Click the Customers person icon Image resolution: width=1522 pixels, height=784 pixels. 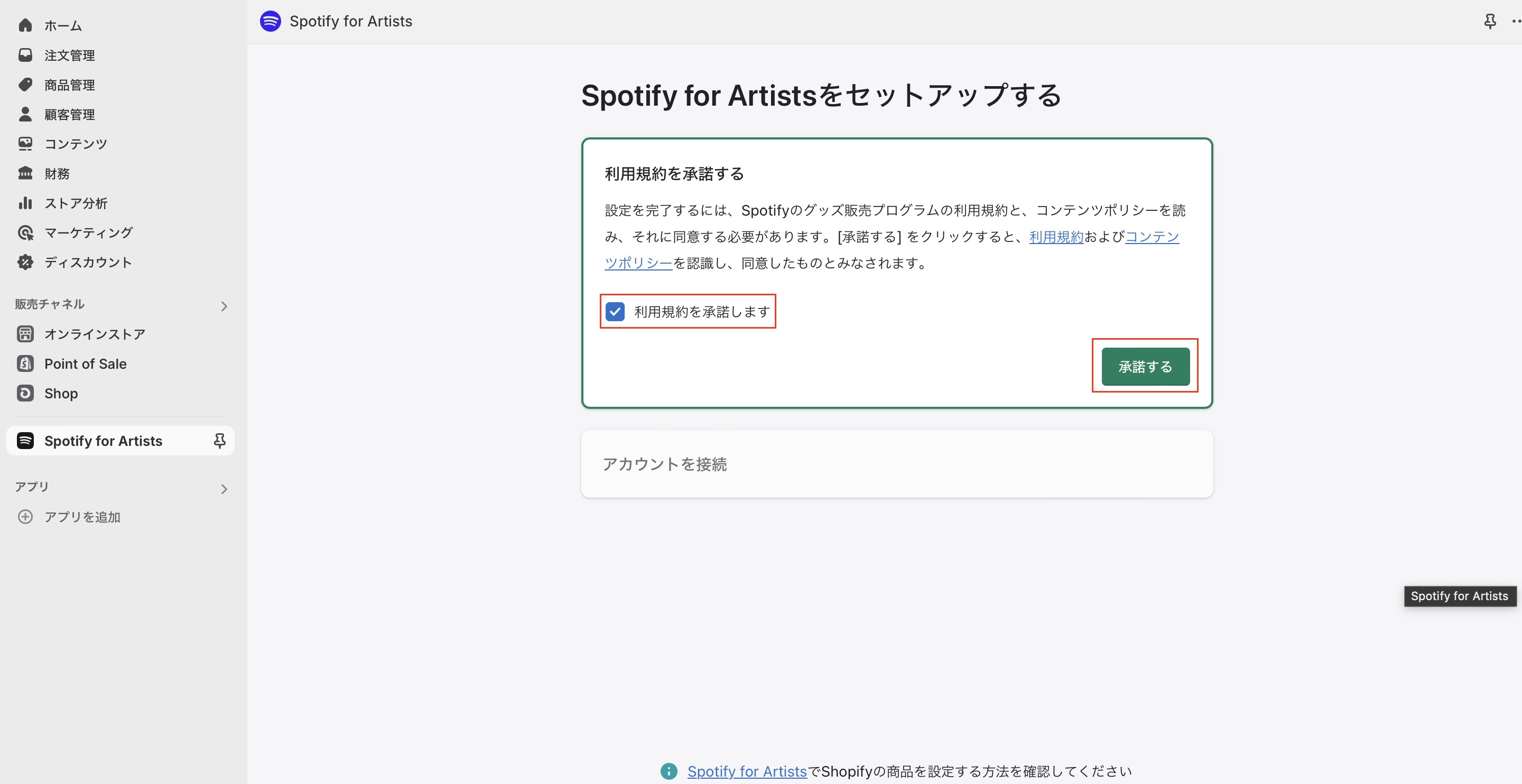click(x=25, y=114)
